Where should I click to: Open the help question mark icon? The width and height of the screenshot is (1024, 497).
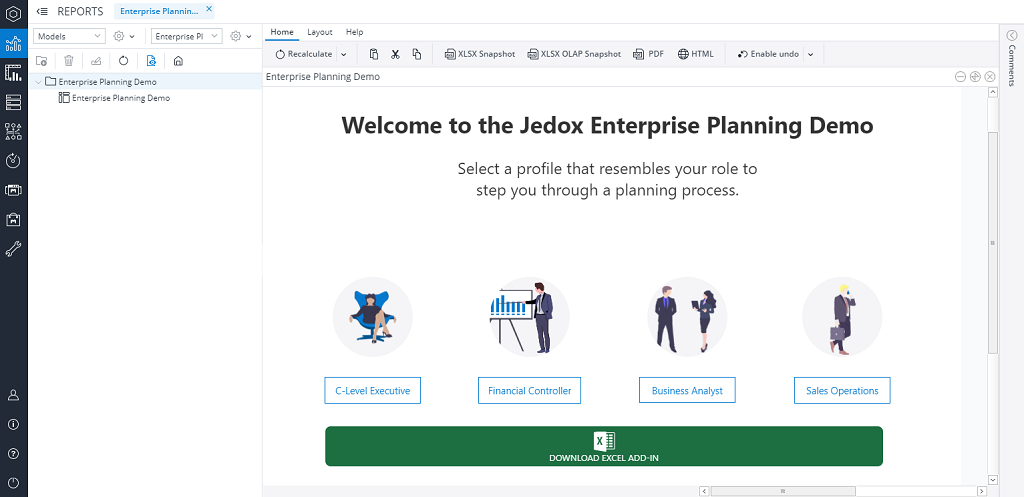click(13, 453)
